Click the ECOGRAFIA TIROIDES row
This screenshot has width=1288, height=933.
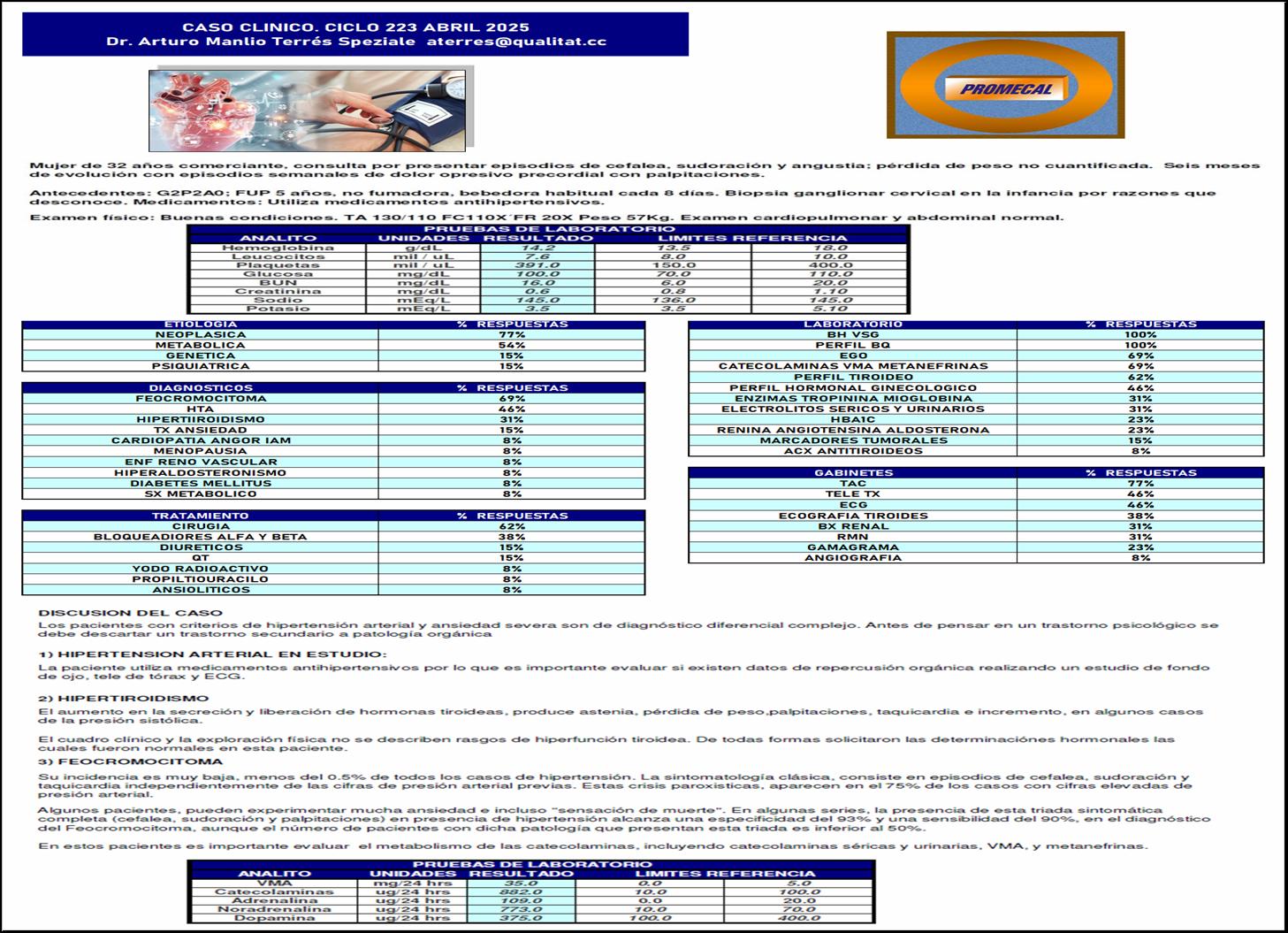click(x=976, y=516)
